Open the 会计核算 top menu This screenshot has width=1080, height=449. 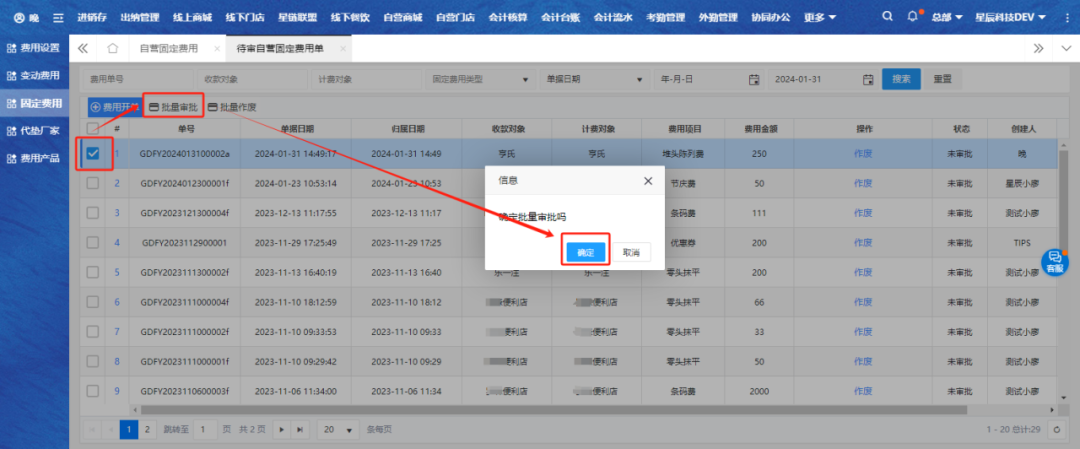509,18
